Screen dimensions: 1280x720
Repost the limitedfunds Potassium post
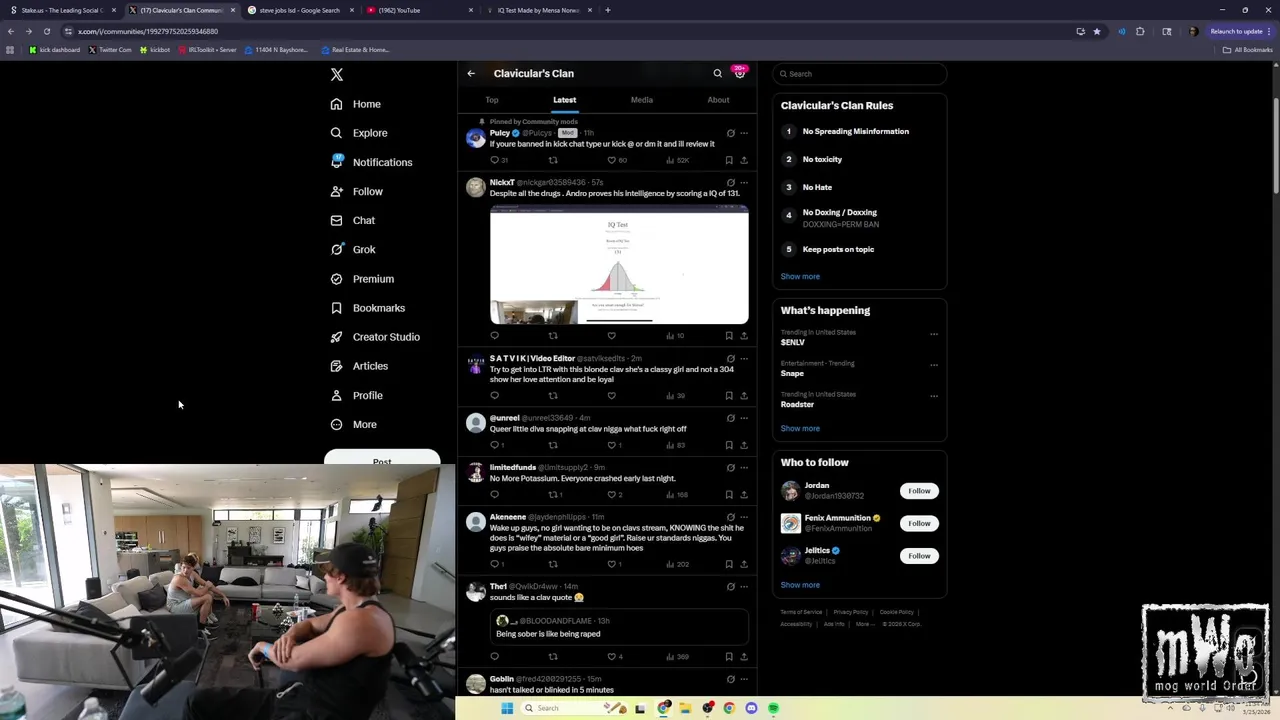click(553, 494)
